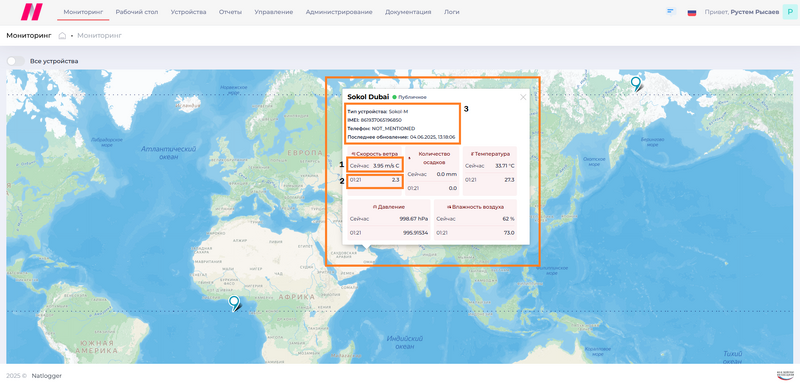
Task: Open the Документация page
Action: (x=408, y=12)
